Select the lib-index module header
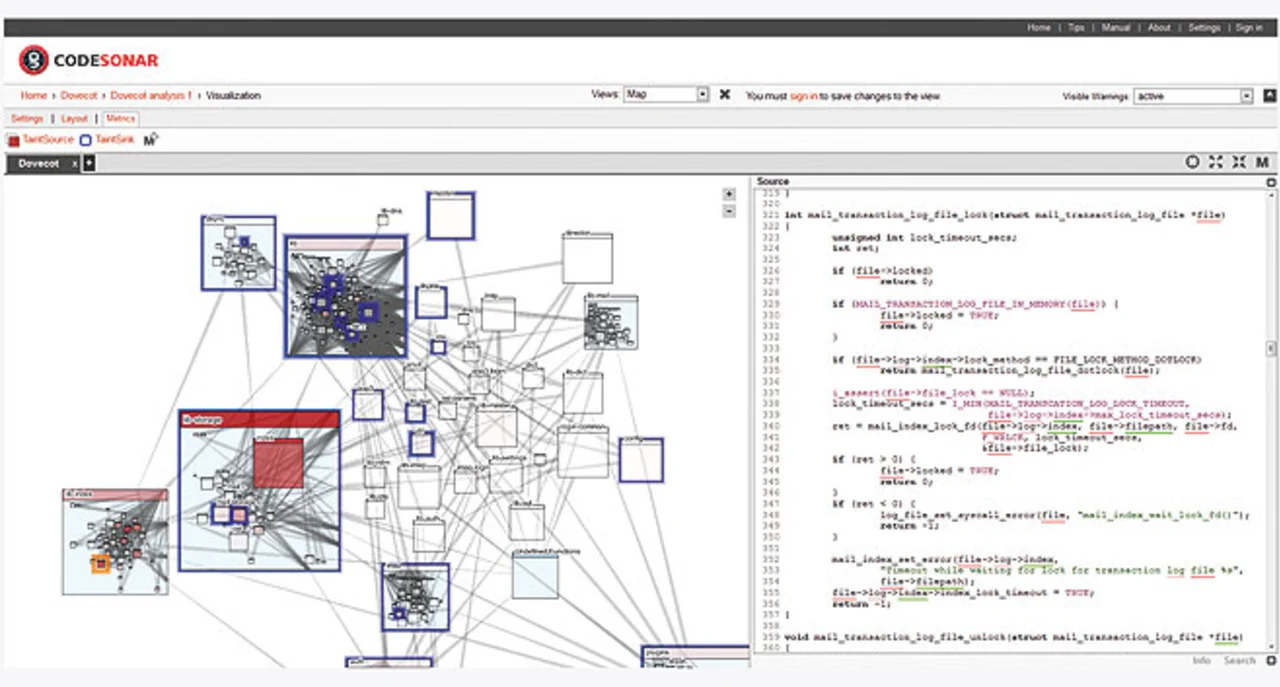This screenshot has width=1280, height=687. tap(115, 495)
